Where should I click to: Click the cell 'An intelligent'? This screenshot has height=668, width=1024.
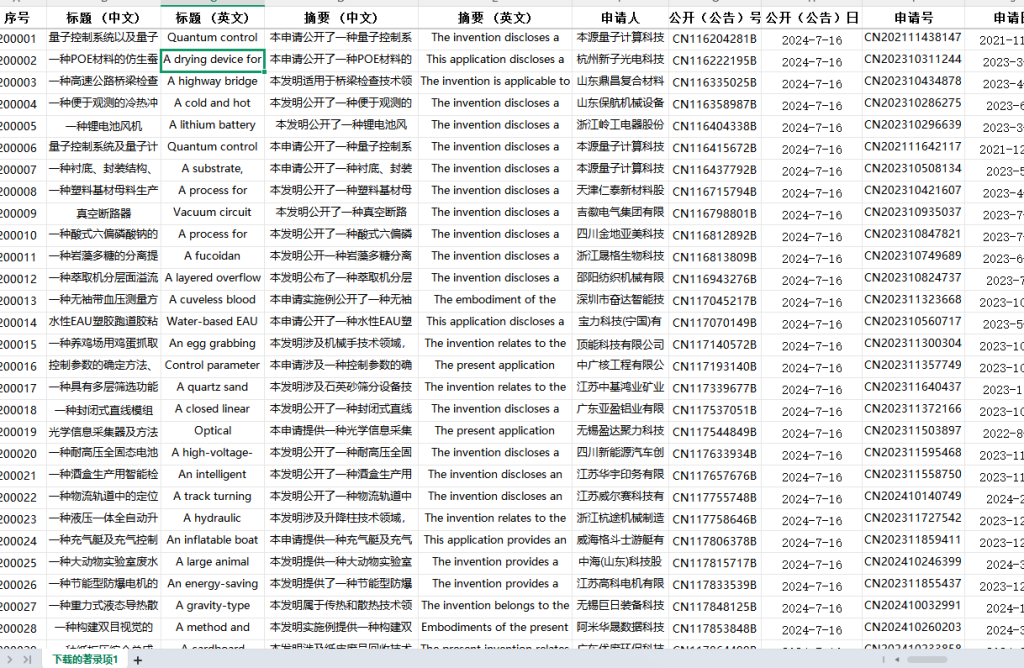click(x=212, y=475)
